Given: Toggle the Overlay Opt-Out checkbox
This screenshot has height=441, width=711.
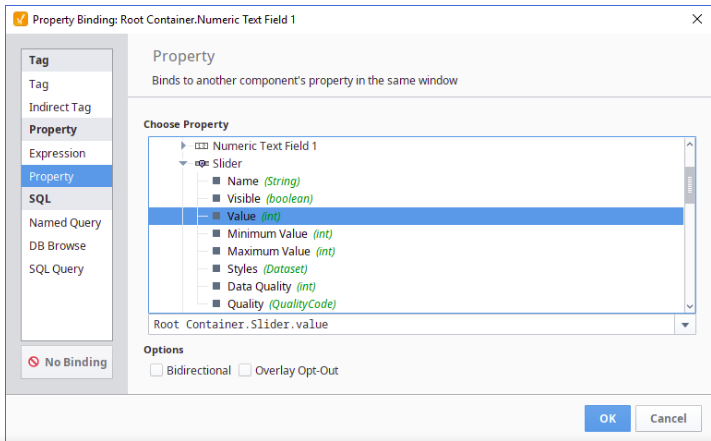Looking at the screenshot, I should pos(244,371).
